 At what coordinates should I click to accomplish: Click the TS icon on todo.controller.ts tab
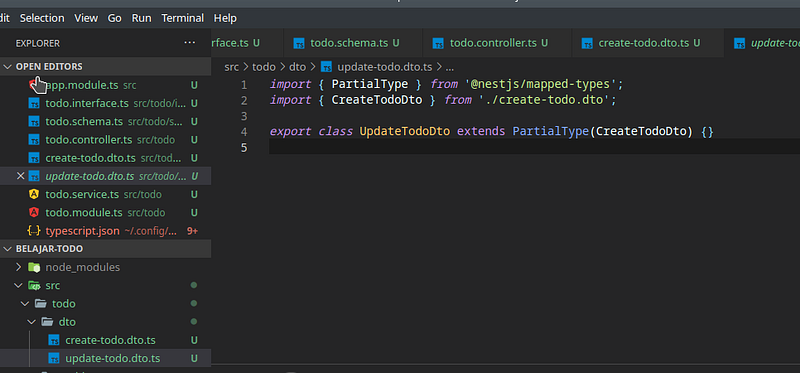[438, 43]
